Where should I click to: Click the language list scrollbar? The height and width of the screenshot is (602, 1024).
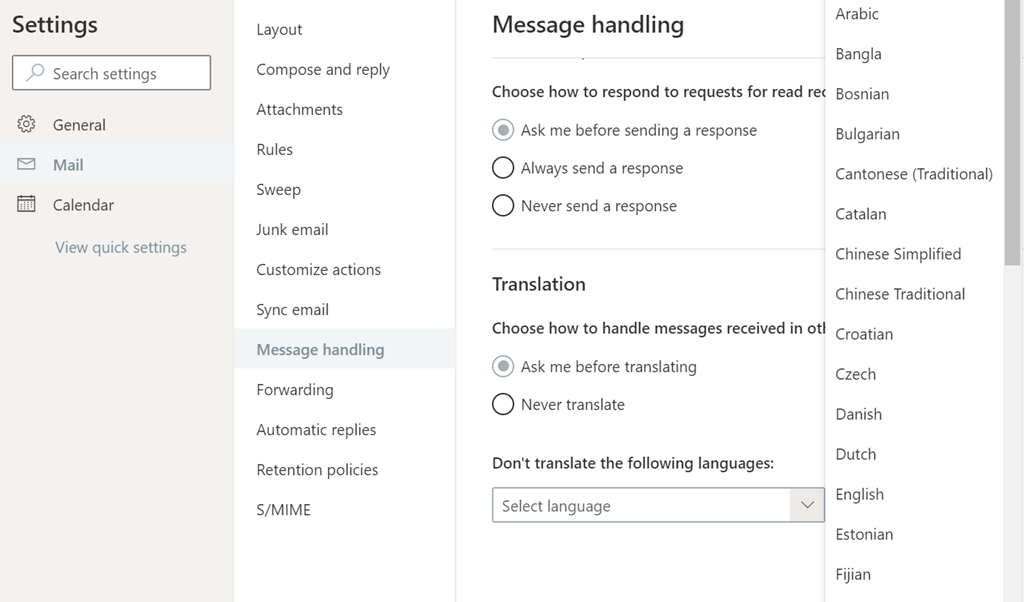[1012, 130]
